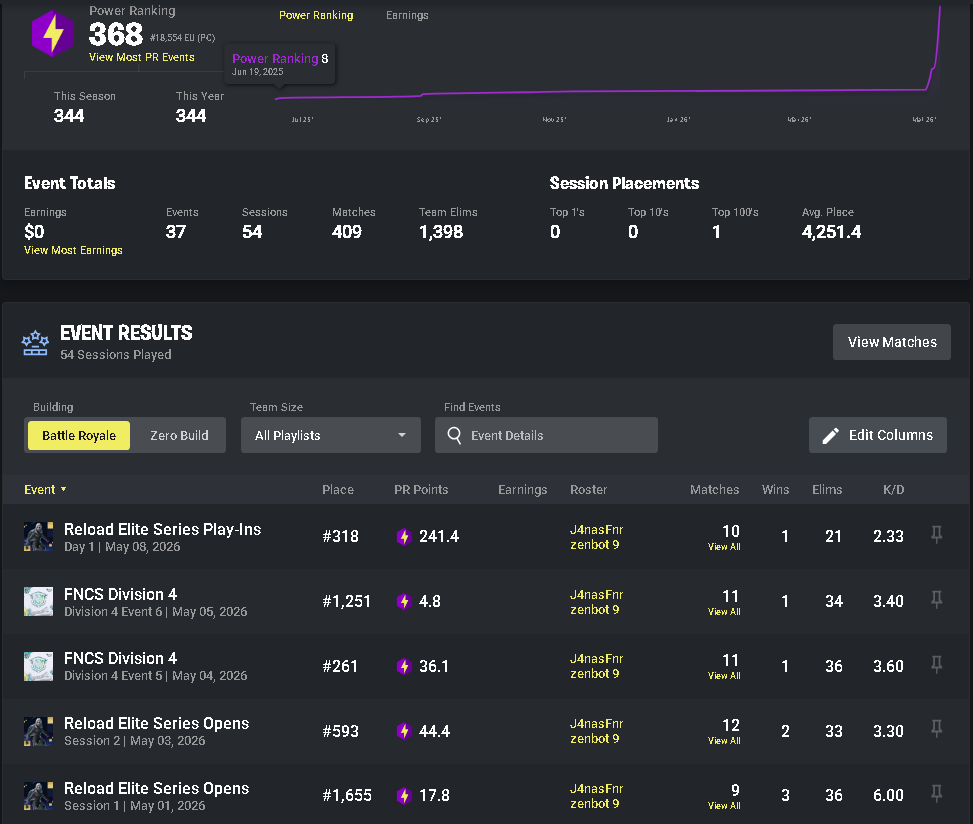Click the #318 place value
Image resolution: width=973 pixels, height=824 pixels.
tap(340, 537)
